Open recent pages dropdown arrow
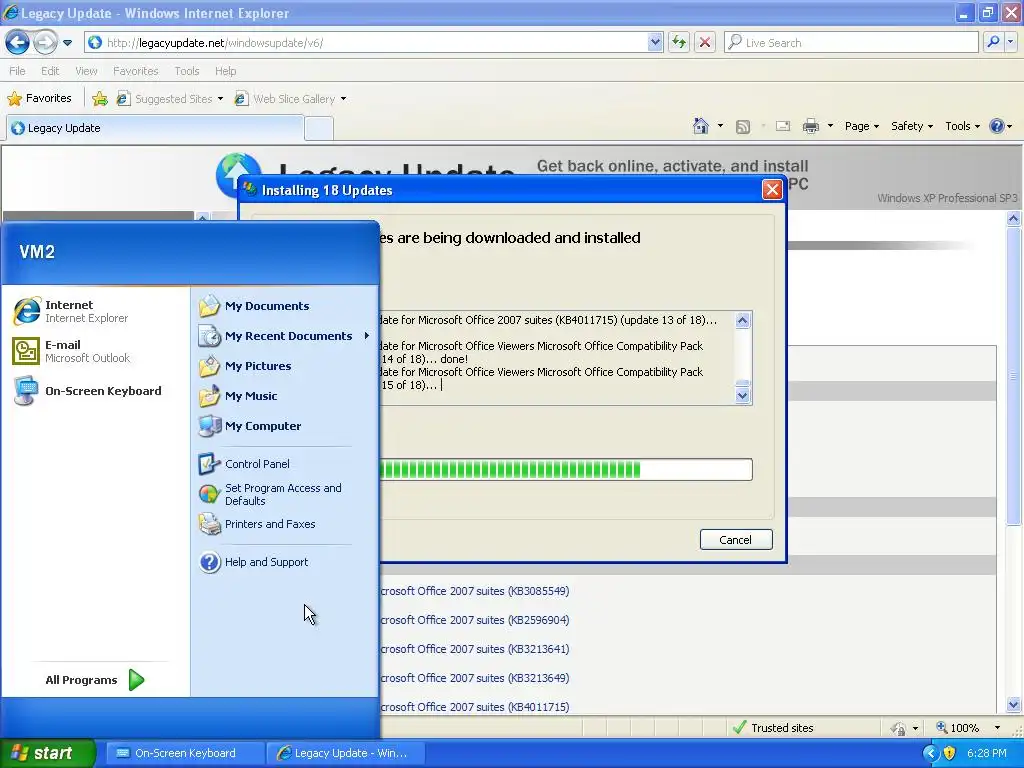The height and width of the screenshot is (768, 1024). (x=67, y=43)
